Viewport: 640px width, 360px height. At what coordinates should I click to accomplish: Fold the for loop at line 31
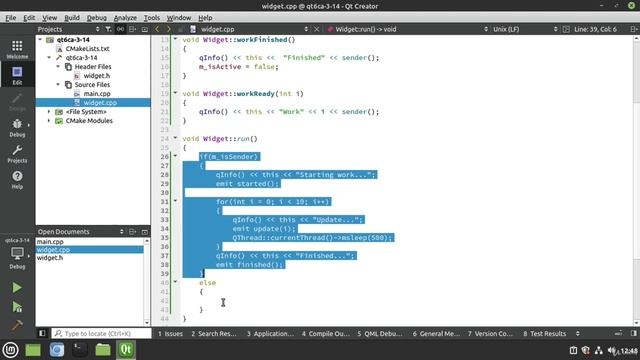tap(176, 201)
